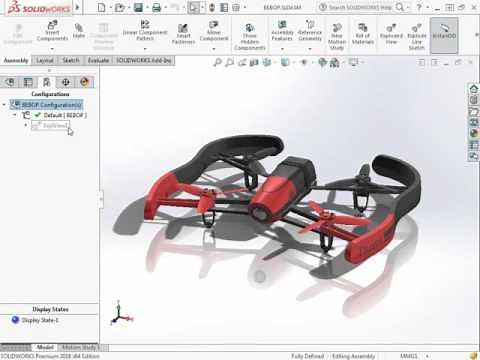The height and width of the screenshot is (360, 480).
Task: Switch to SOLIDWORKS Add-Ins tab
Action: (144, 60)
